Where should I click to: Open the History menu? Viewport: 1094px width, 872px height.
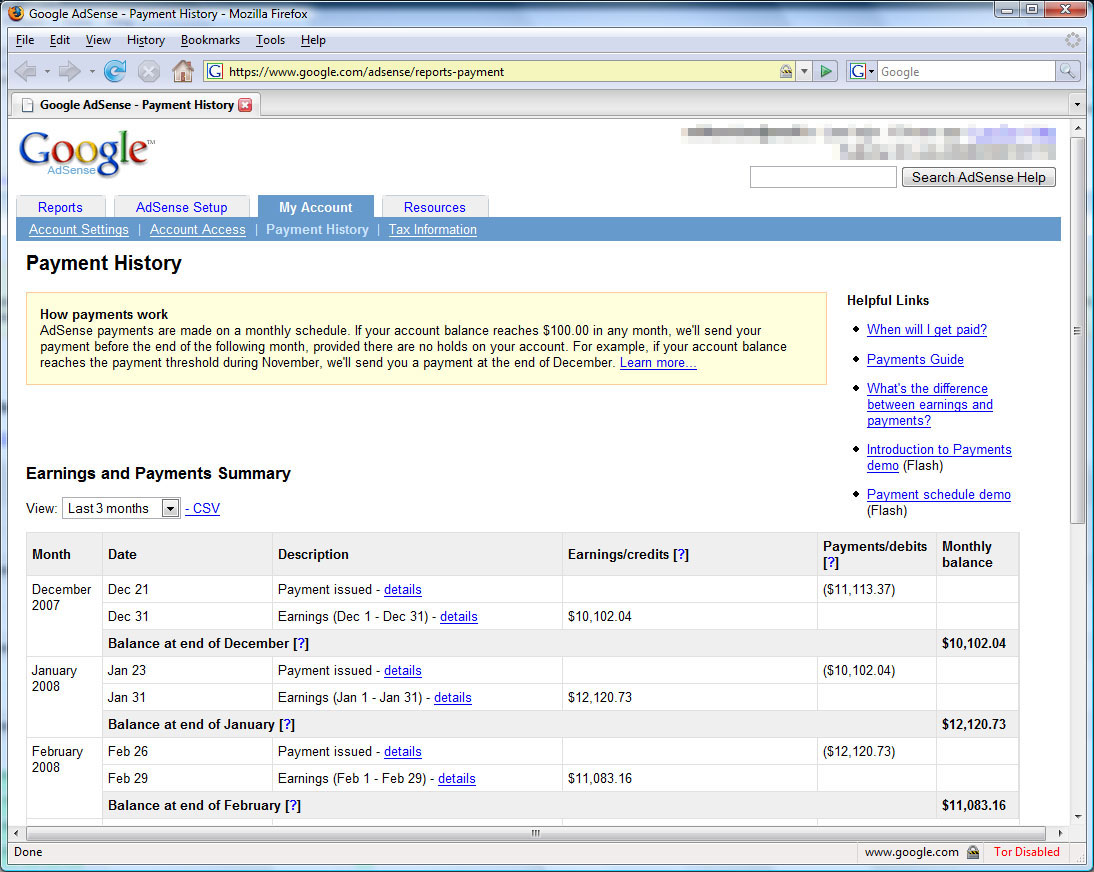[x=146, y=40]
